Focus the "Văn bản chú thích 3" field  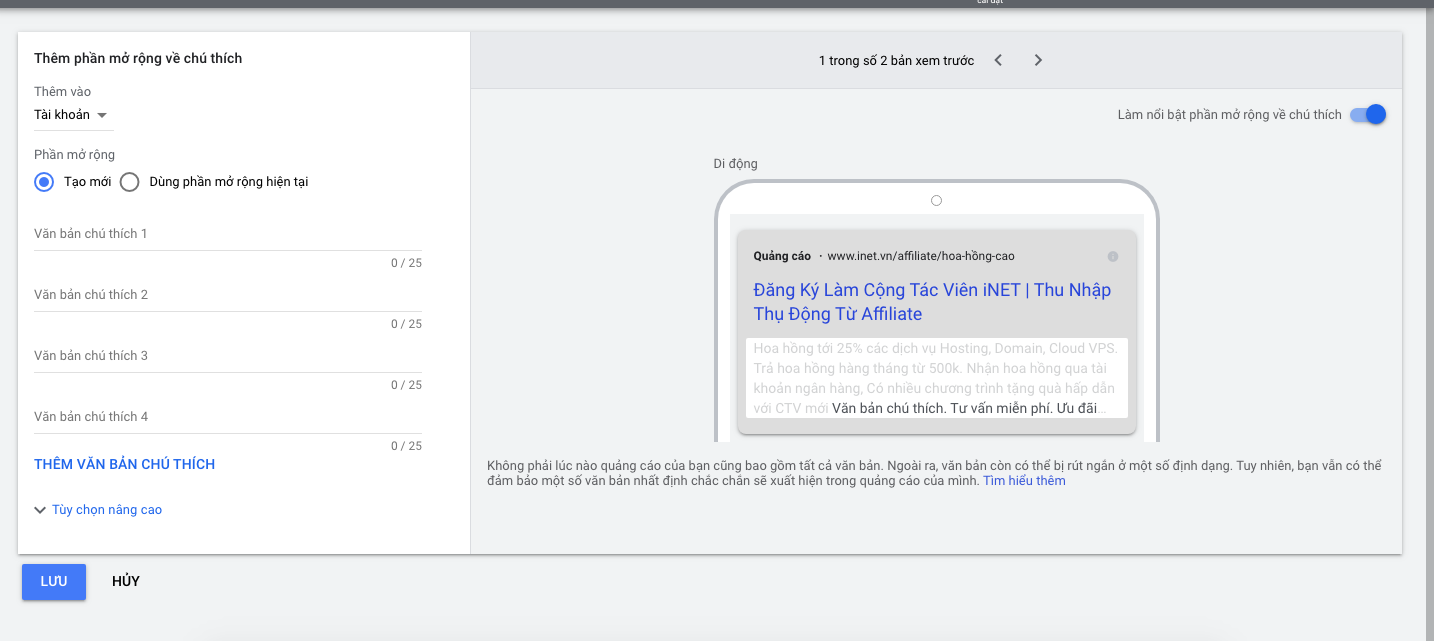click(x=228, y=357)
